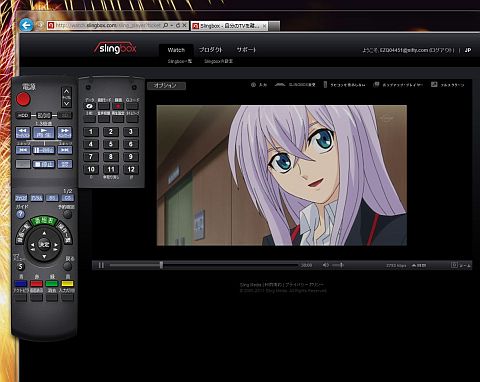Image resolution: width=480 pixels, height=382 pixels.
Task: Click the HDD button on the remote
Action: (23, 116)
